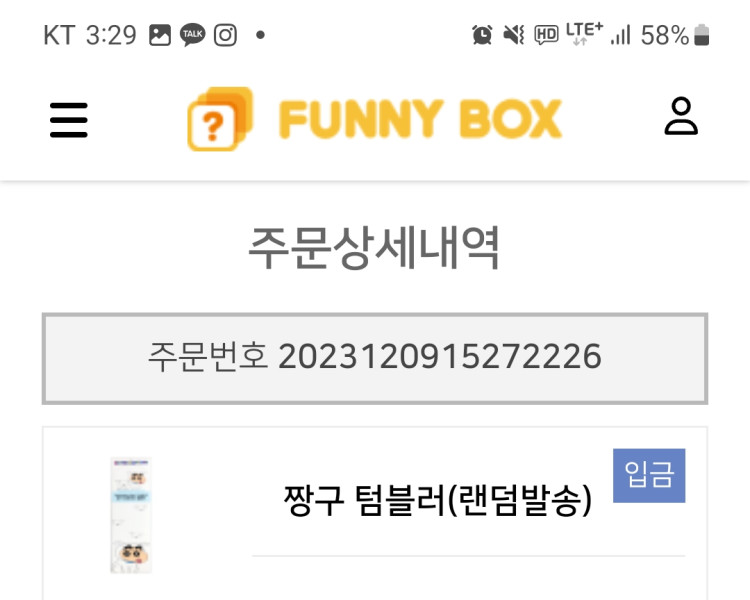This screenshot has width=750, height=600.
Task: Click the 짱구 텀블러(랜덤발송) product name
Action: point(438,500)
